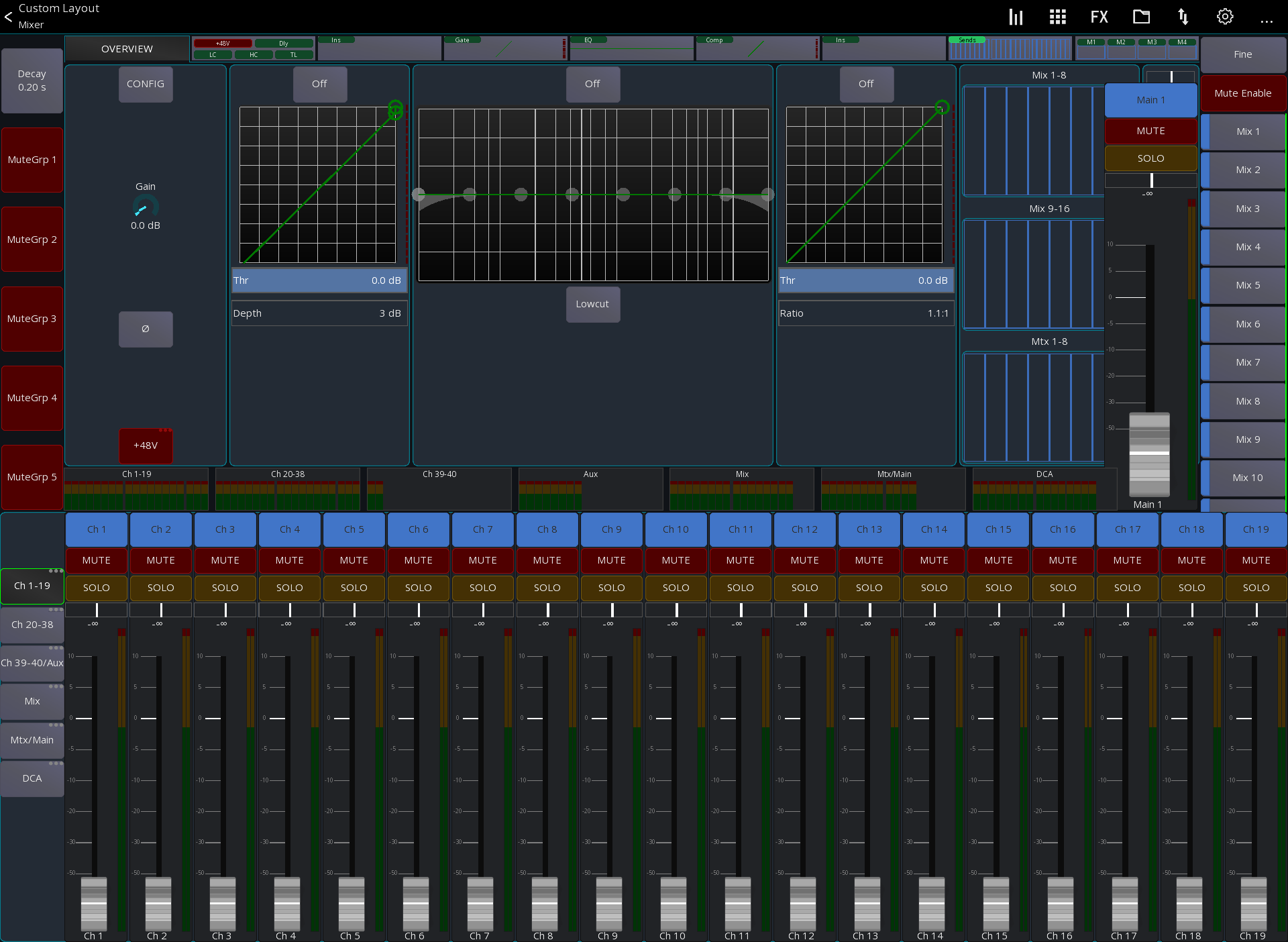
Task: Switch to the DCA fader bank tab
Action: click(32, 778)
